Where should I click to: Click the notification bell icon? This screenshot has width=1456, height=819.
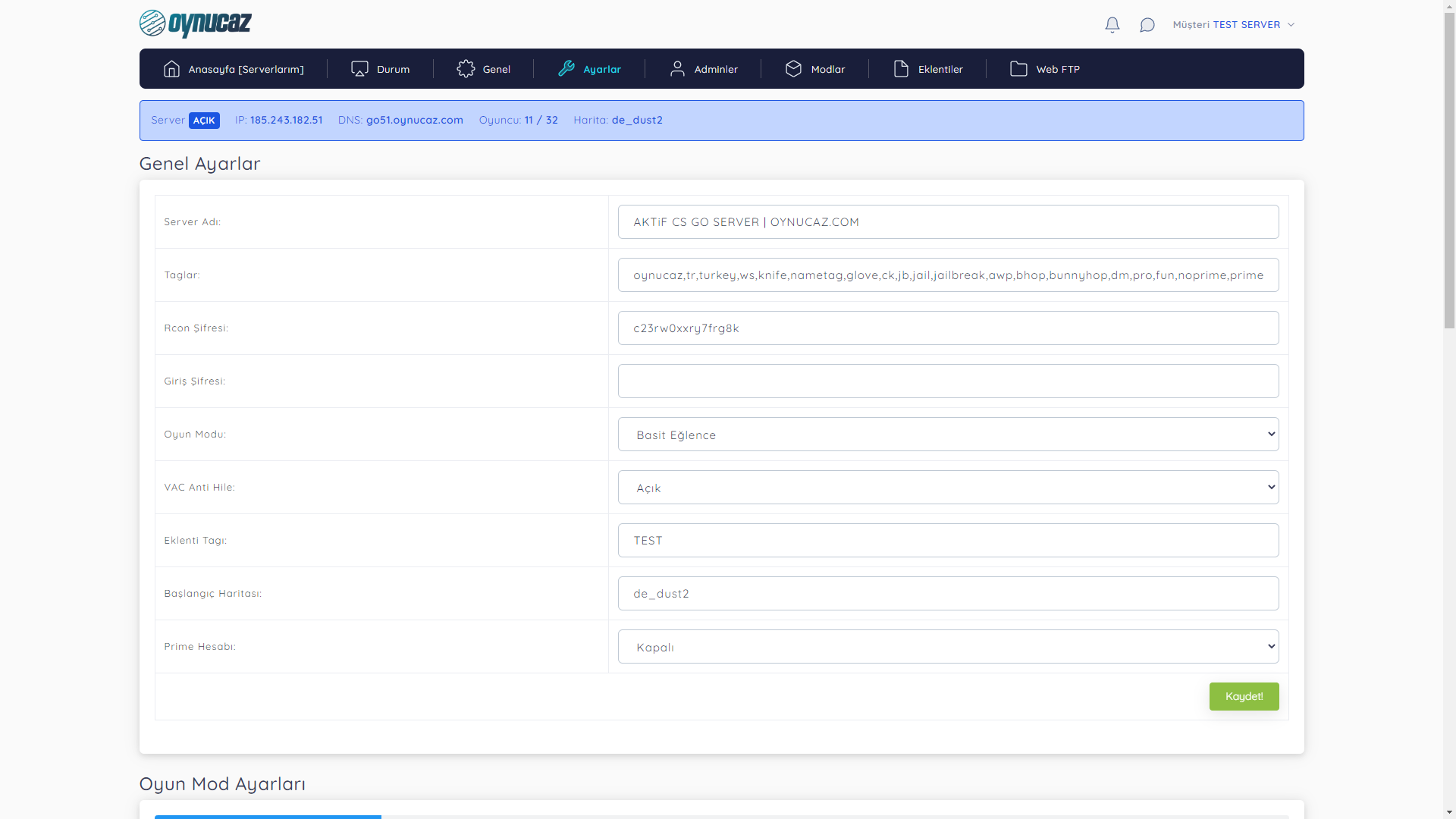1112,25
